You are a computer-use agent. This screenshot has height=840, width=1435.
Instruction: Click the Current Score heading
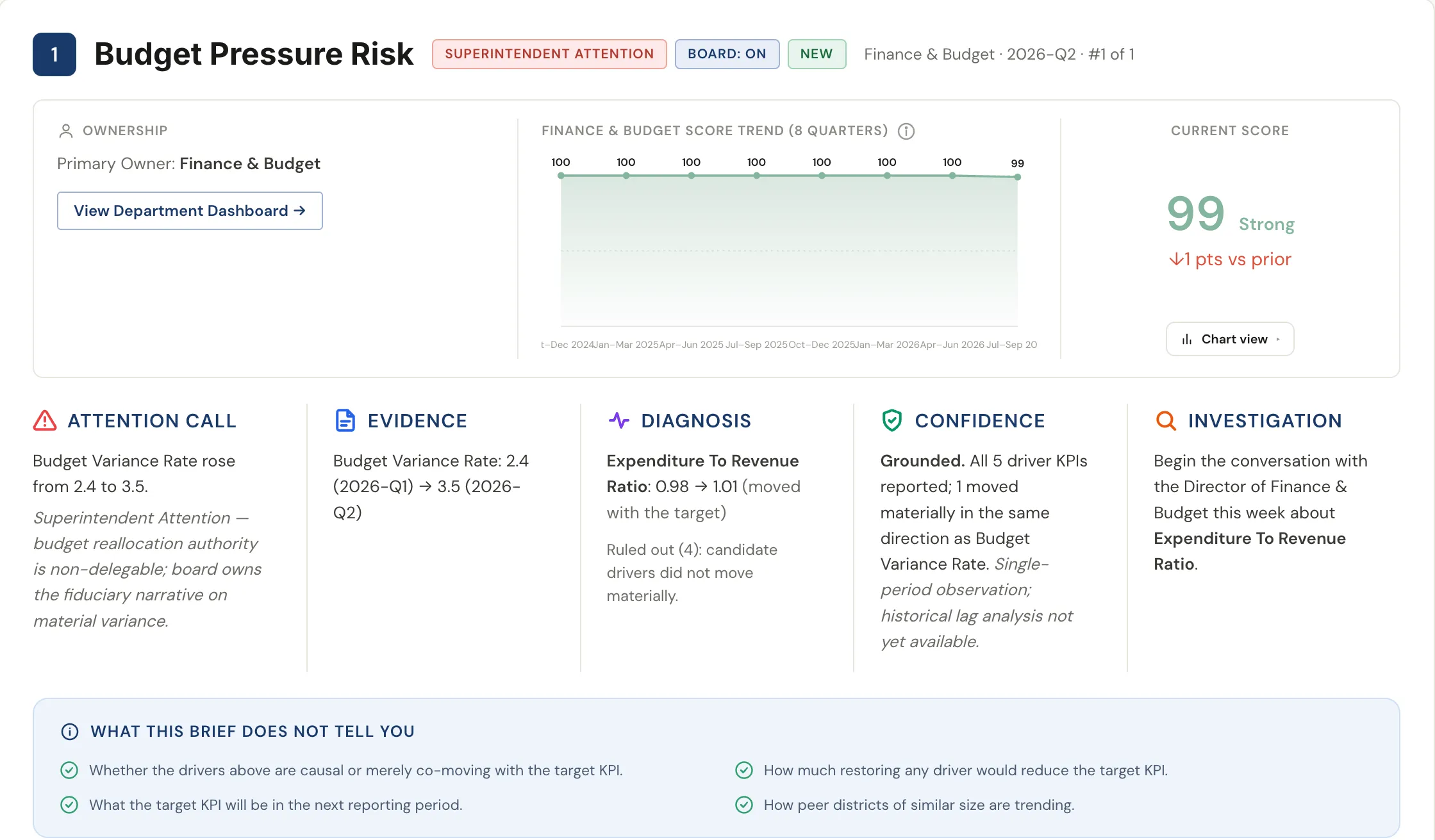1229,131
